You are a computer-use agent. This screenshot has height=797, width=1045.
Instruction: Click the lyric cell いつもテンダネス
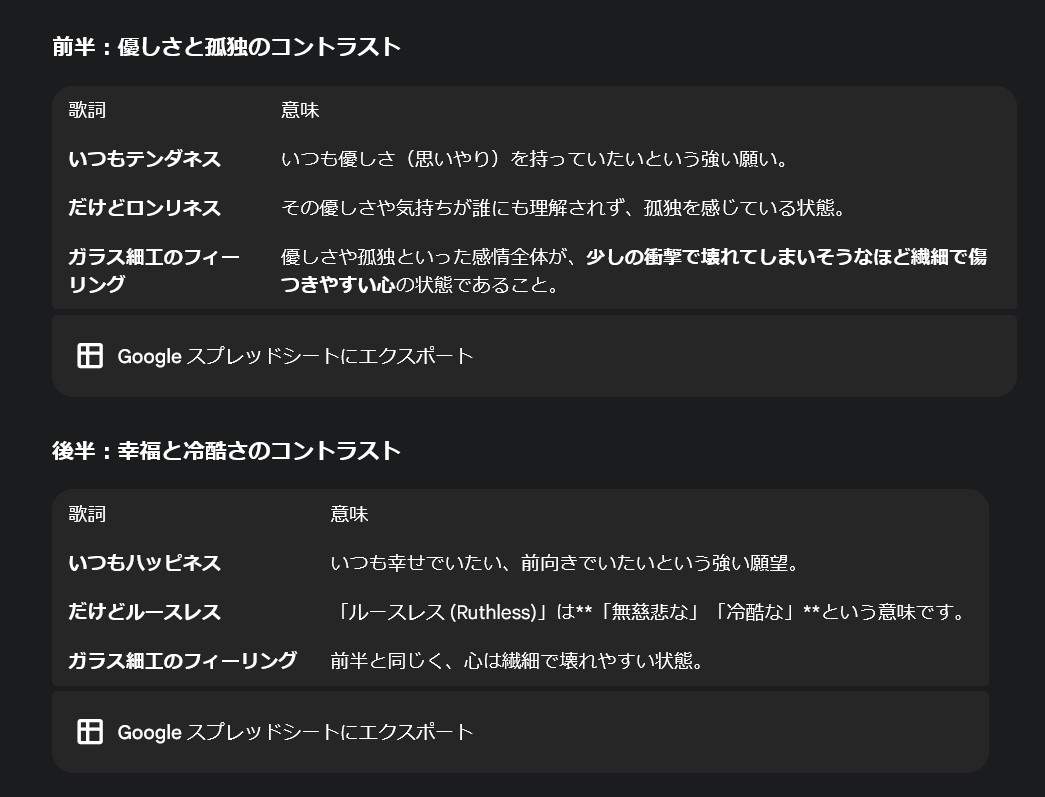145,159
